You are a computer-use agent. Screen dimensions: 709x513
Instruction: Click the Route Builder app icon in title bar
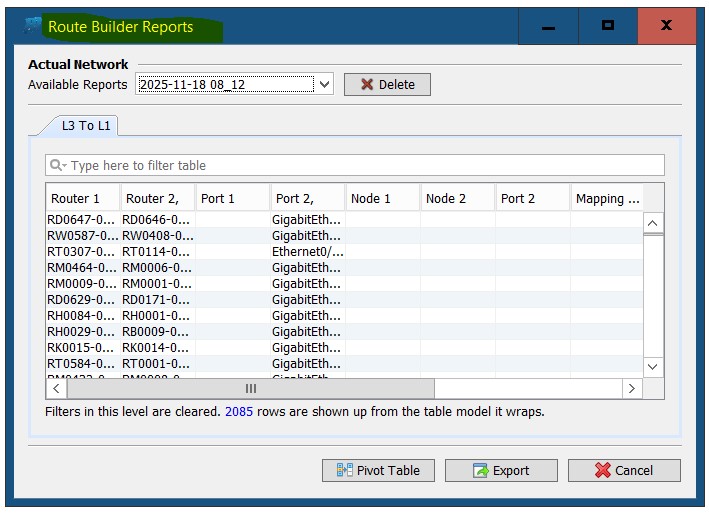click(33, 26)
